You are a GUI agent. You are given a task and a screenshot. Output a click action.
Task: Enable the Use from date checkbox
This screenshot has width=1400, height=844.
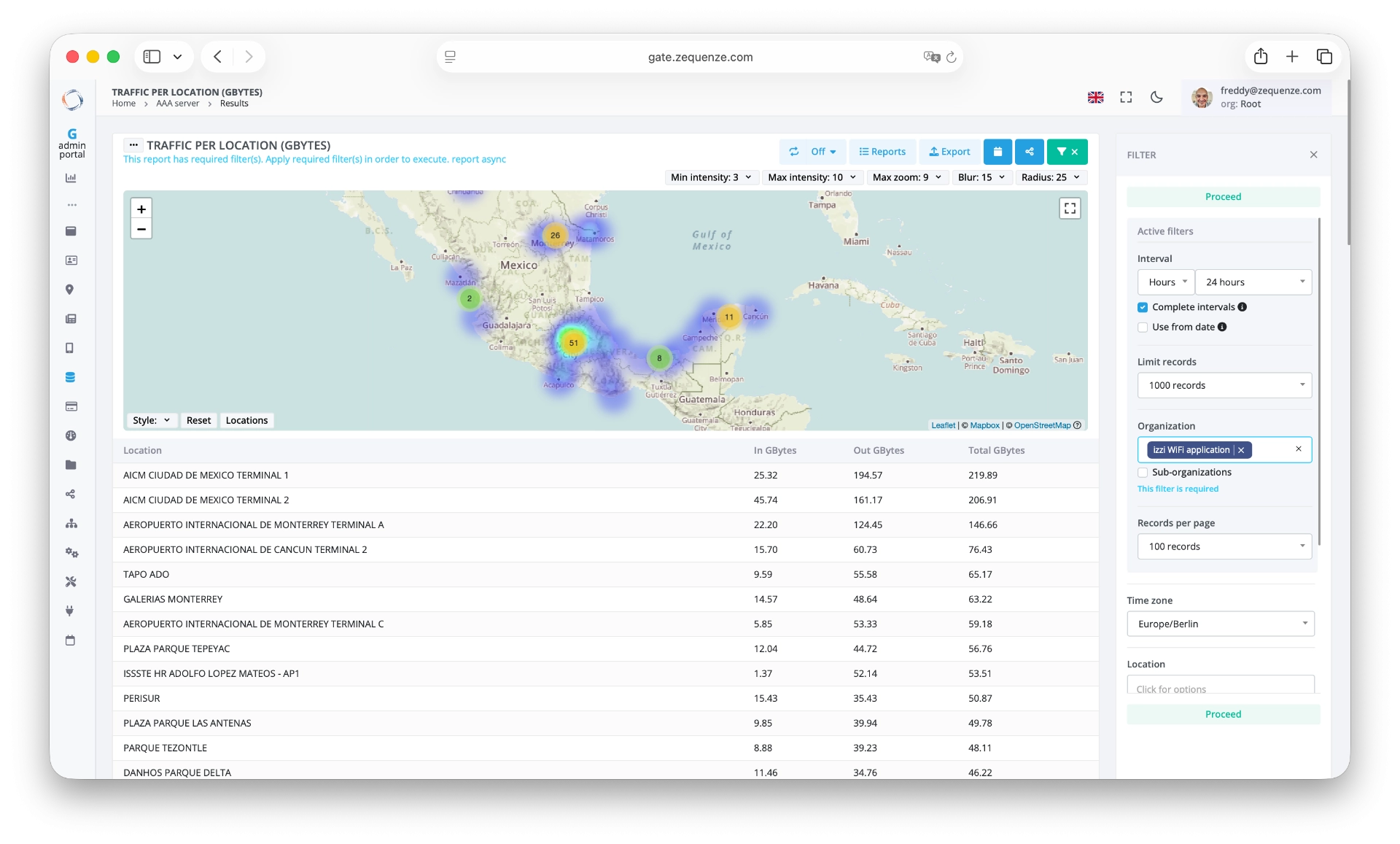[1143, 328]
